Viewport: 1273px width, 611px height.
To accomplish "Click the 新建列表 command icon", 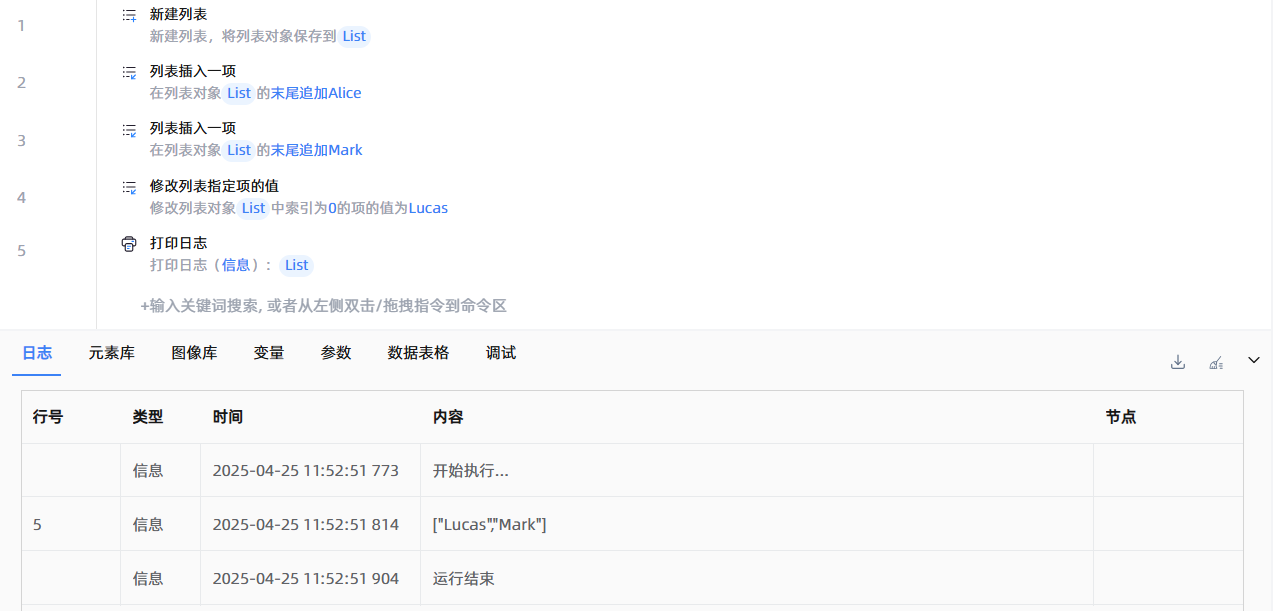I will pos(129,15).
